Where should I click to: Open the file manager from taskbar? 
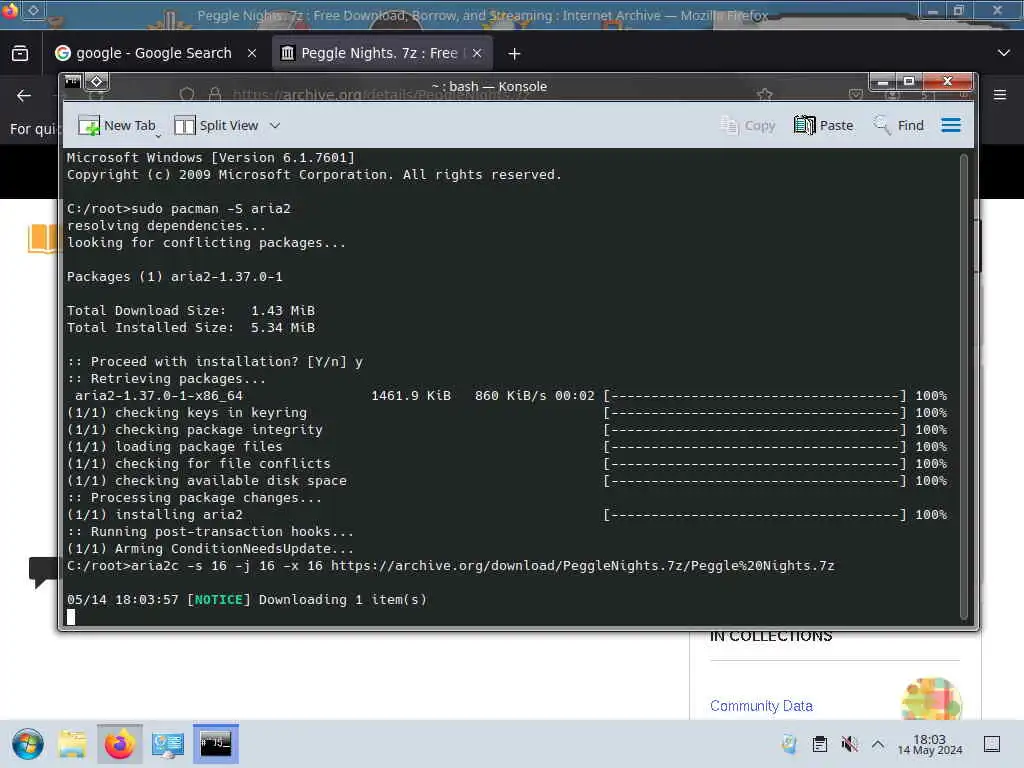point(72,744)
